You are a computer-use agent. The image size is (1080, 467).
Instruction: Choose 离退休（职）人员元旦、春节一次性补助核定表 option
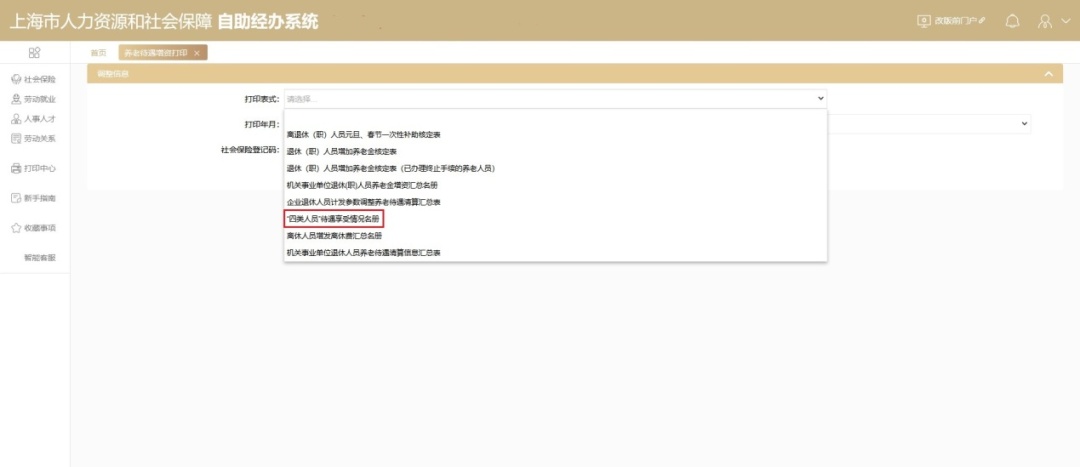pyautogui.click(x=364, y=134)
